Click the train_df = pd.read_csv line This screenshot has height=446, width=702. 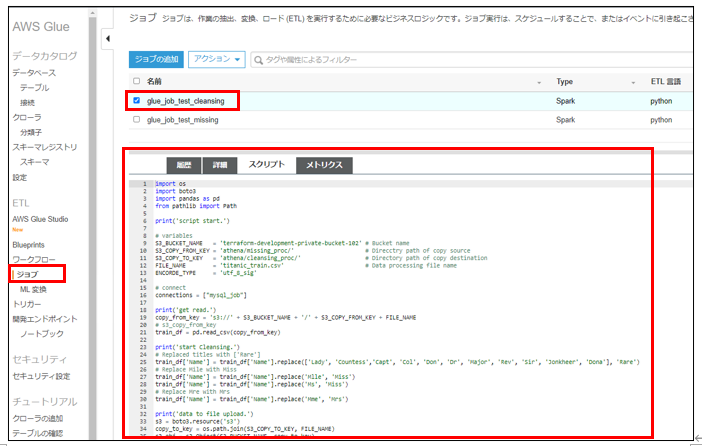tap(218, 332)
